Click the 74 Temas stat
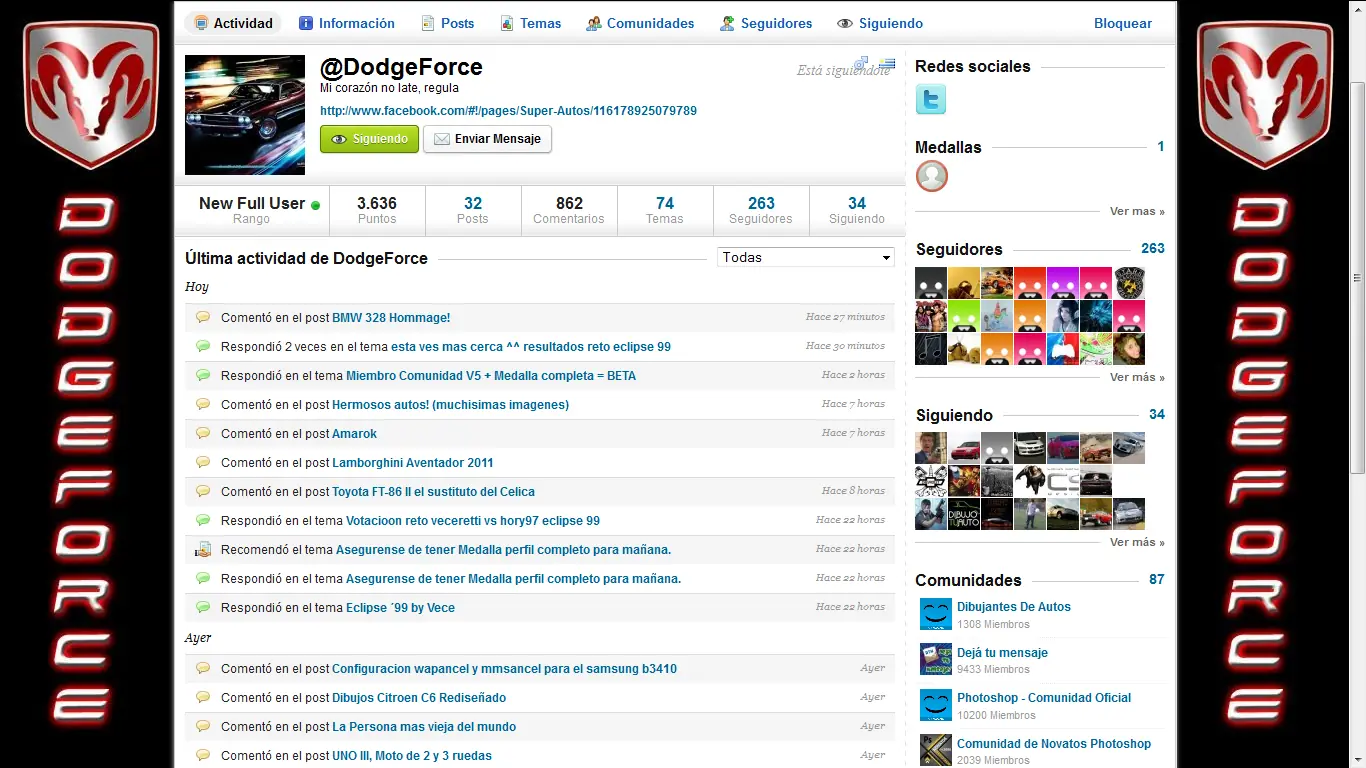The image size is (1366, 768). (665, 210)
